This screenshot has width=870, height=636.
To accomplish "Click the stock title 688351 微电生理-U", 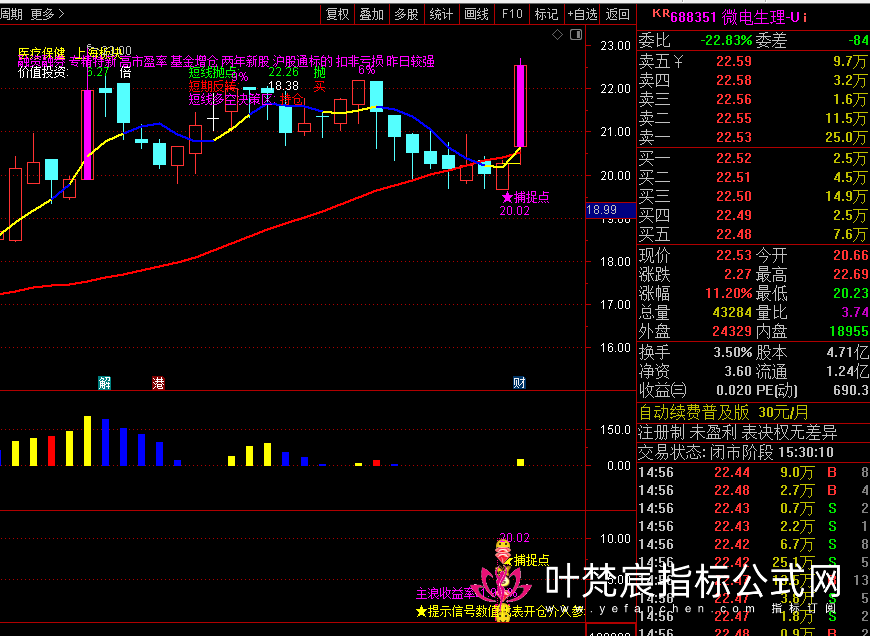I will [735, 17].
